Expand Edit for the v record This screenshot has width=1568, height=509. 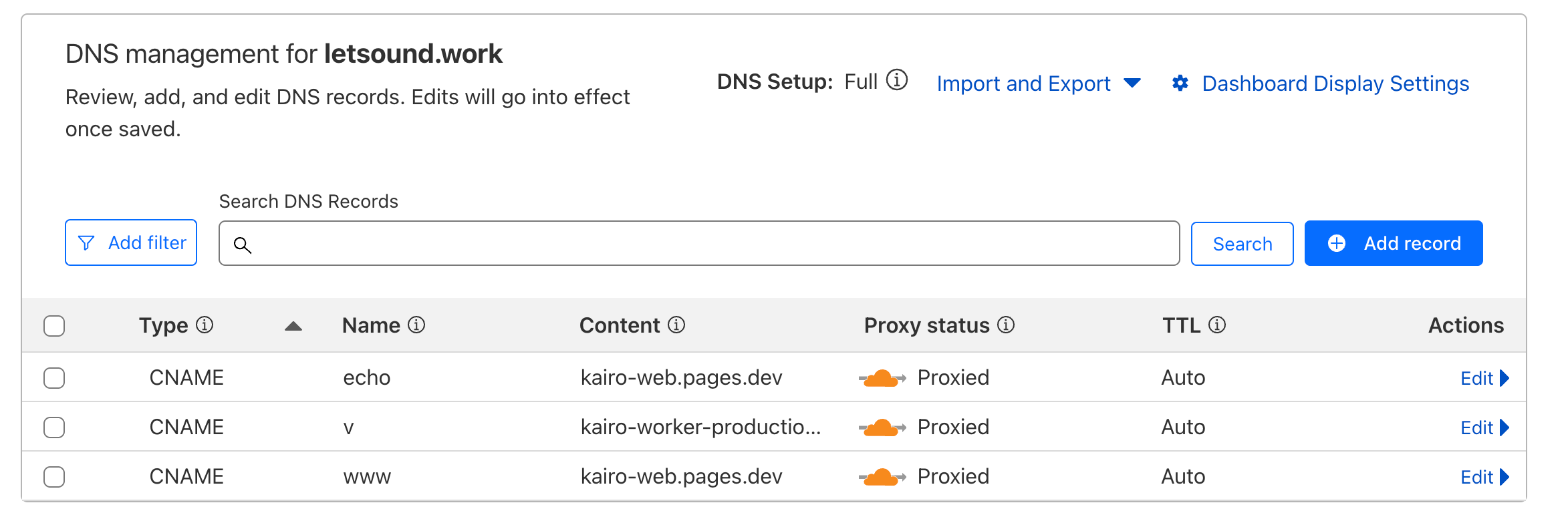click(1484, 428)
